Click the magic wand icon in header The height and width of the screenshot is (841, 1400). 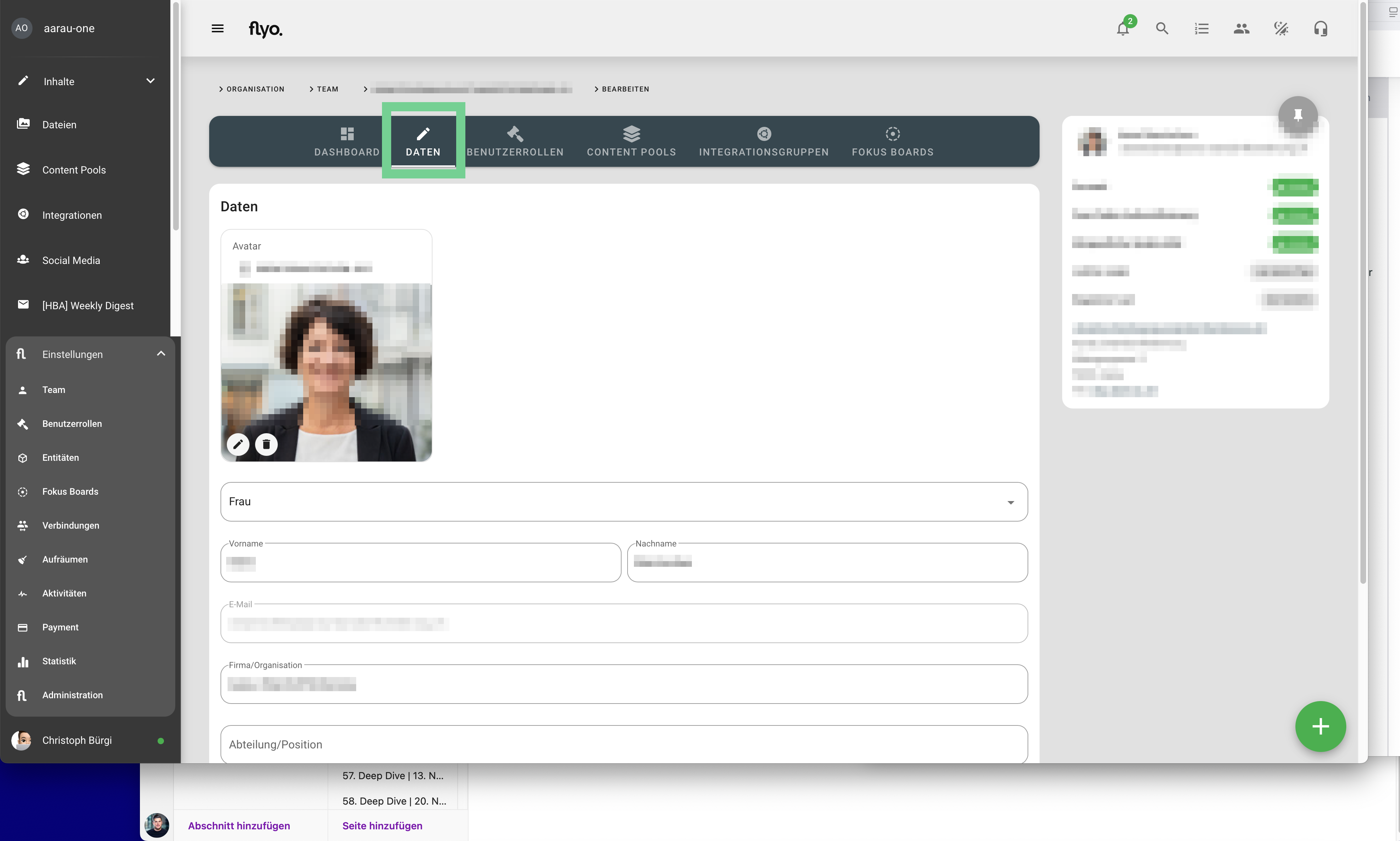pyautogui.click(x=1281, y=28)
